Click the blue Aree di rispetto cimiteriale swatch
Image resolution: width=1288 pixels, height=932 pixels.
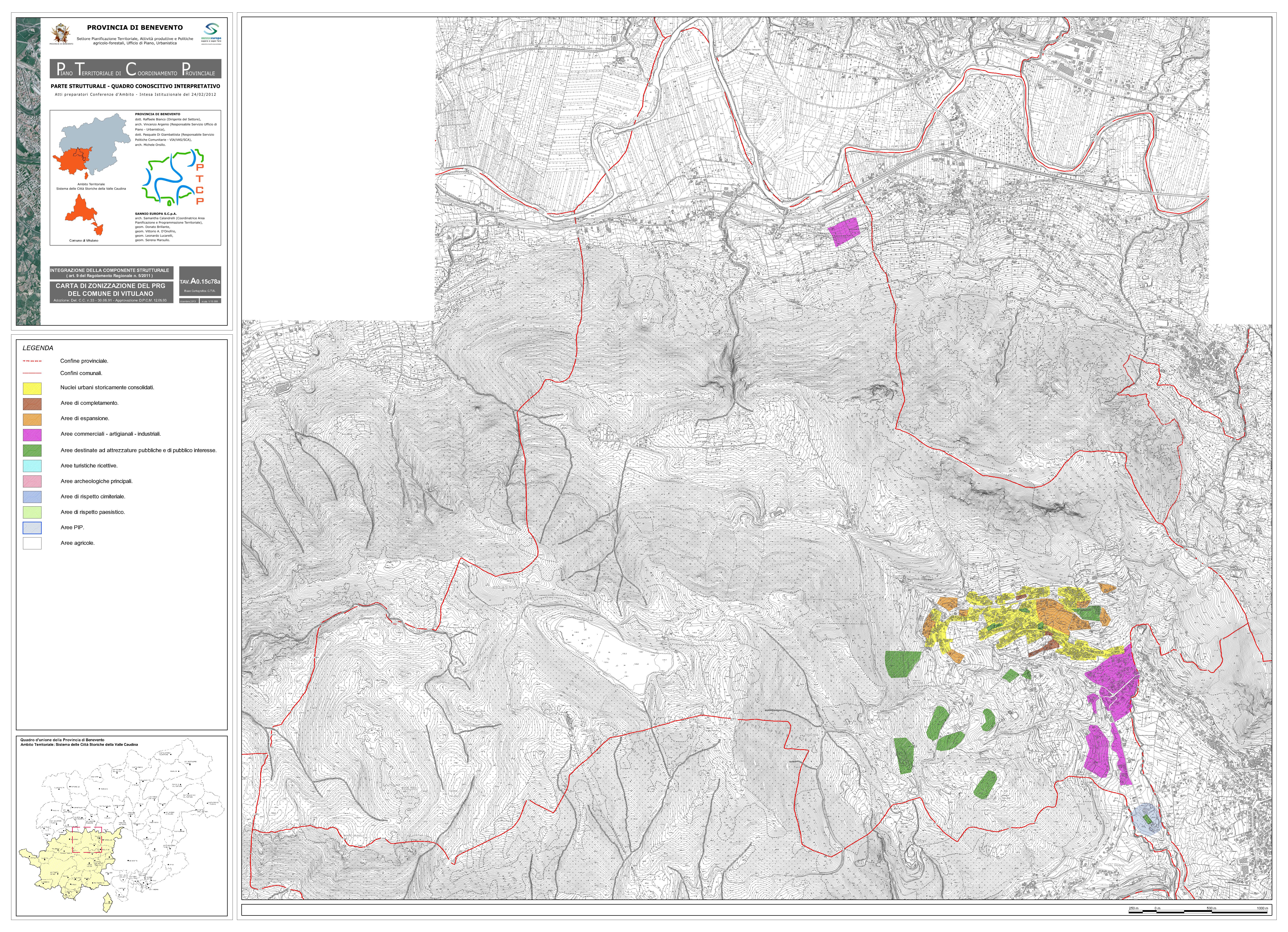[32, 497]
